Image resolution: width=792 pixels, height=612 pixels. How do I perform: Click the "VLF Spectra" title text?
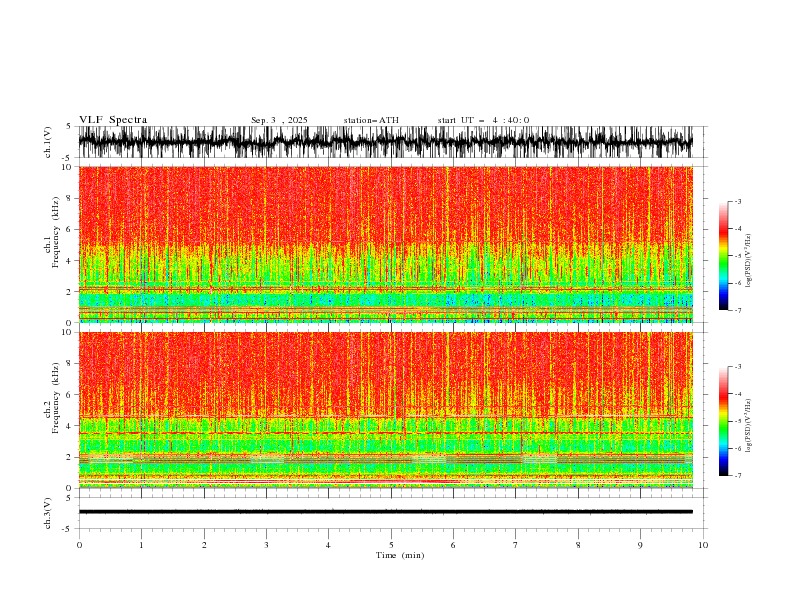[113, 120]
